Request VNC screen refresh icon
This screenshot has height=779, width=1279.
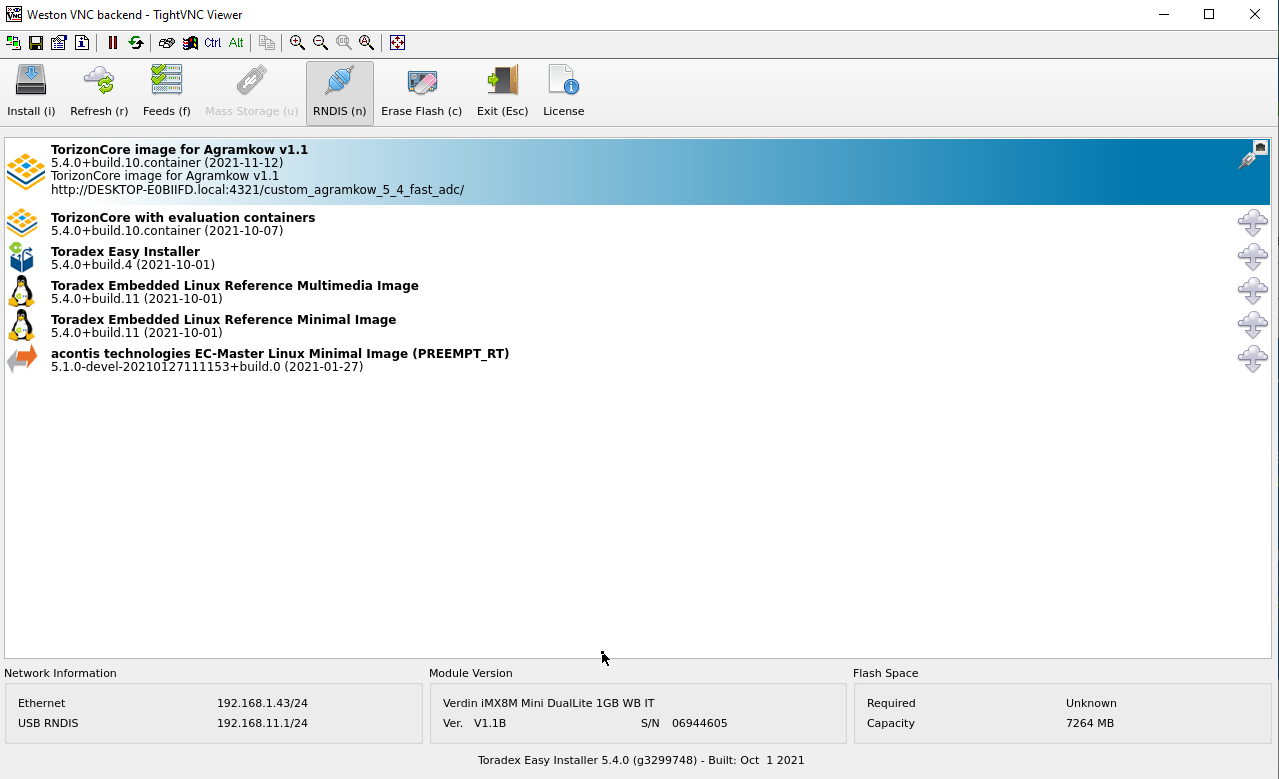[x=136, y=43]
